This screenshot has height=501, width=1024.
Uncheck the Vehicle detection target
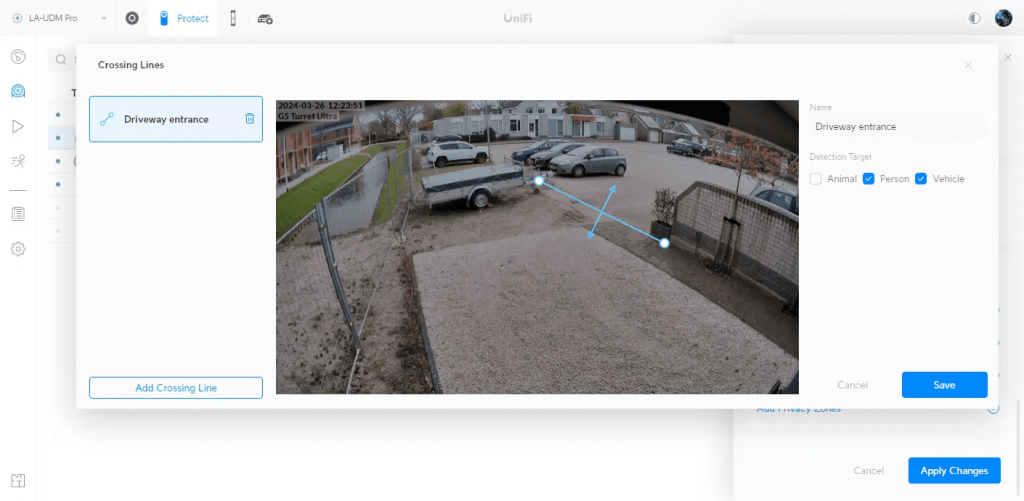[921, 179]
